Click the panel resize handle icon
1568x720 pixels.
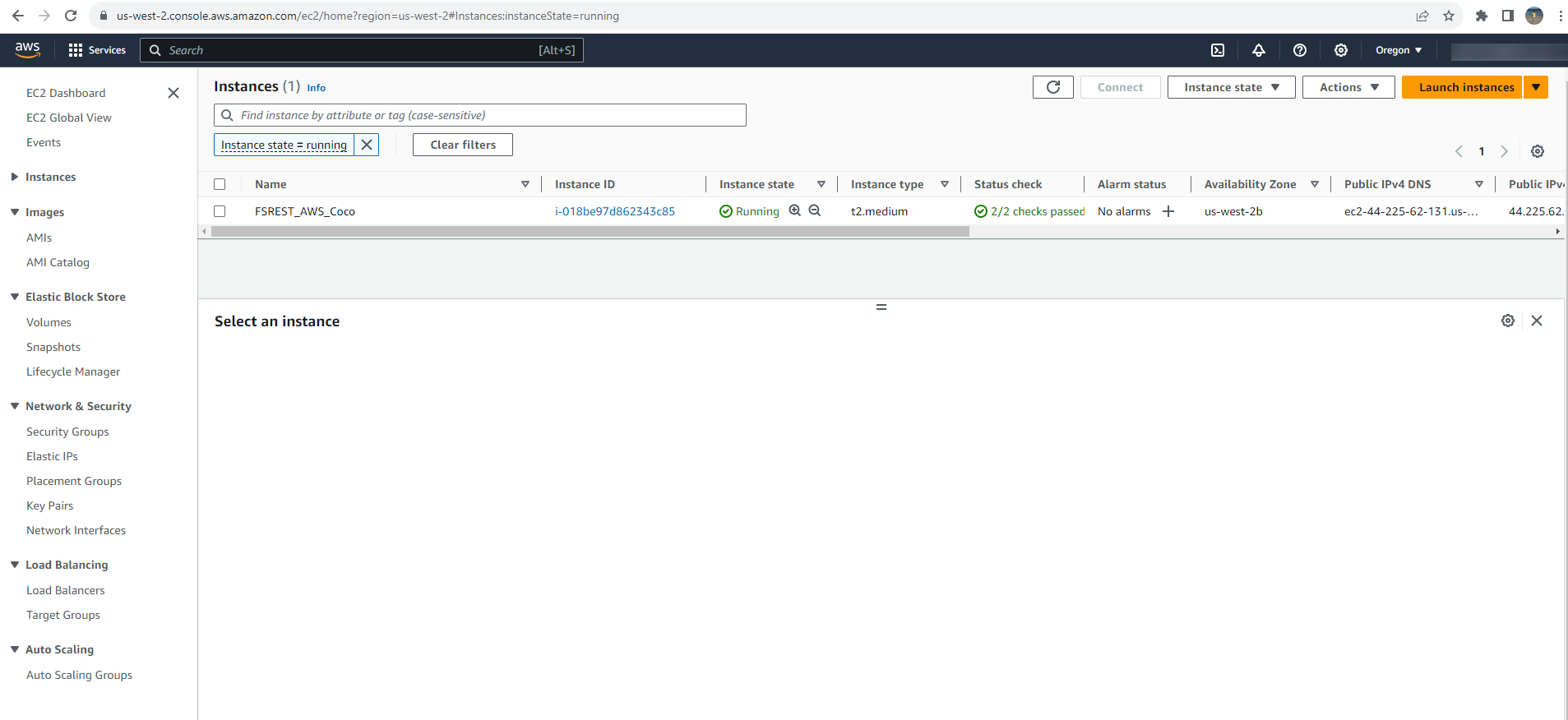pos(881,307)
